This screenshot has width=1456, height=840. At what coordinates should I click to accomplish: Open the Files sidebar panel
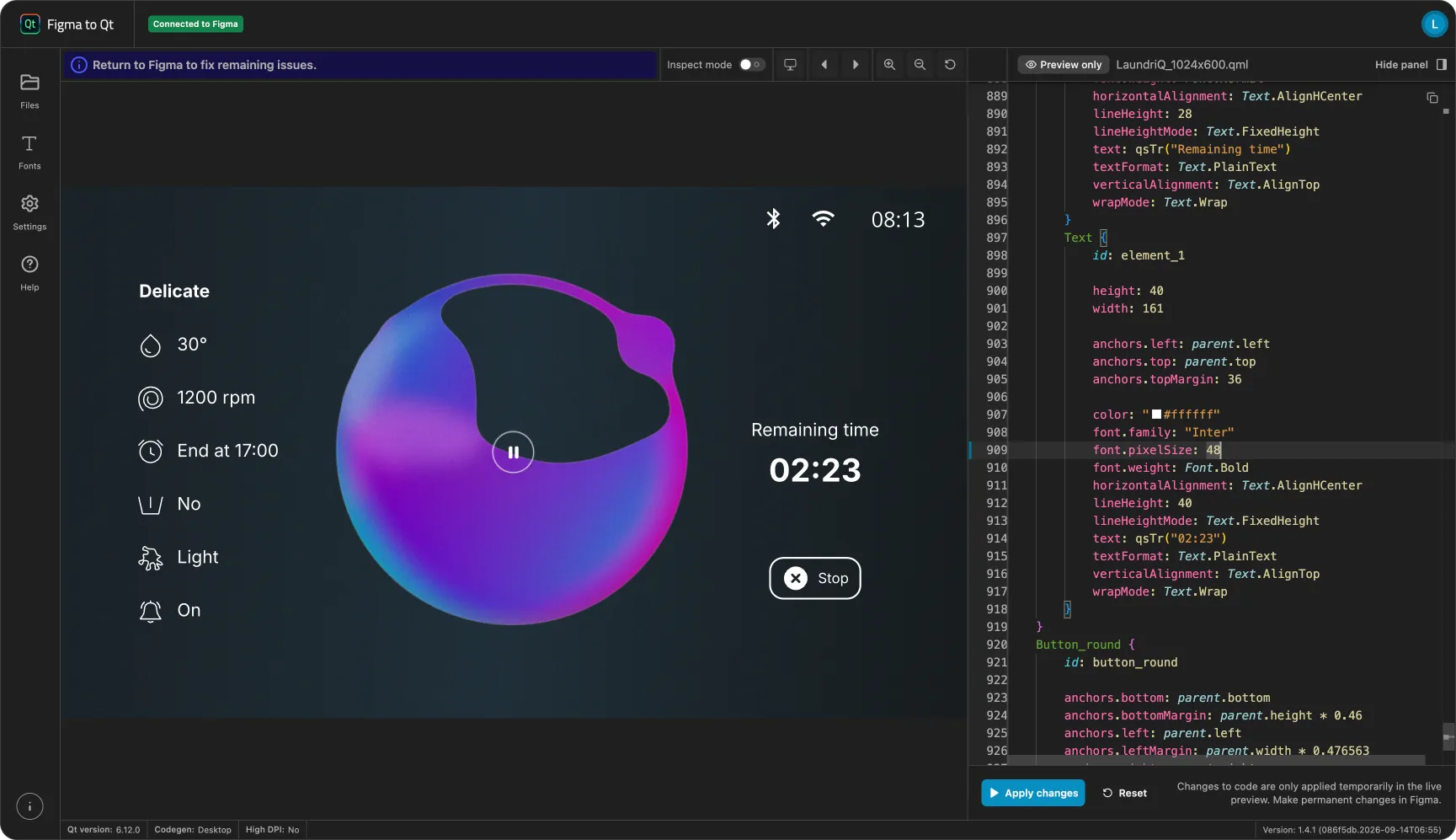pyautogui.click(x=29, y=91)
